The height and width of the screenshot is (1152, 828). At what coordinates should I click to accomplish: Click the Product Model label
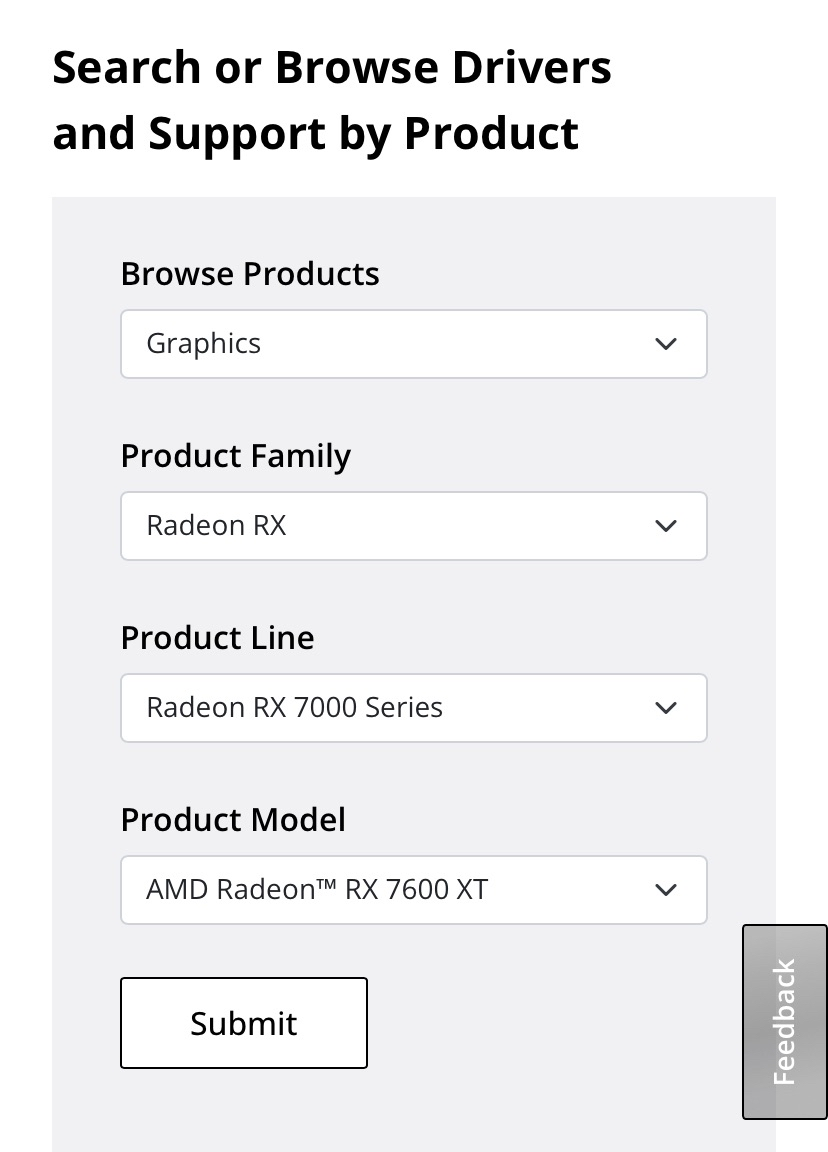coord(233,820)
